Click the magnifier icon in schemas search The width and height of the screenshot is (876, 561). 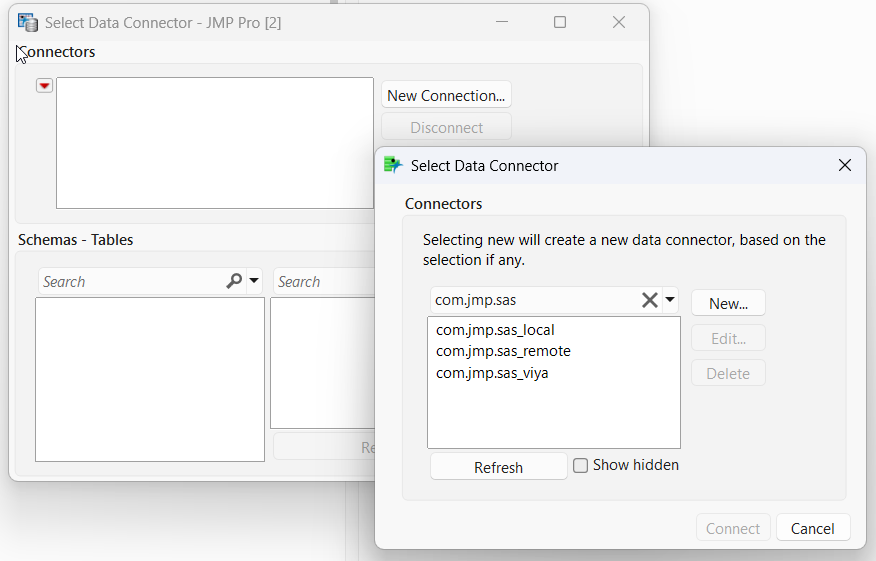(x=234, y=280)
